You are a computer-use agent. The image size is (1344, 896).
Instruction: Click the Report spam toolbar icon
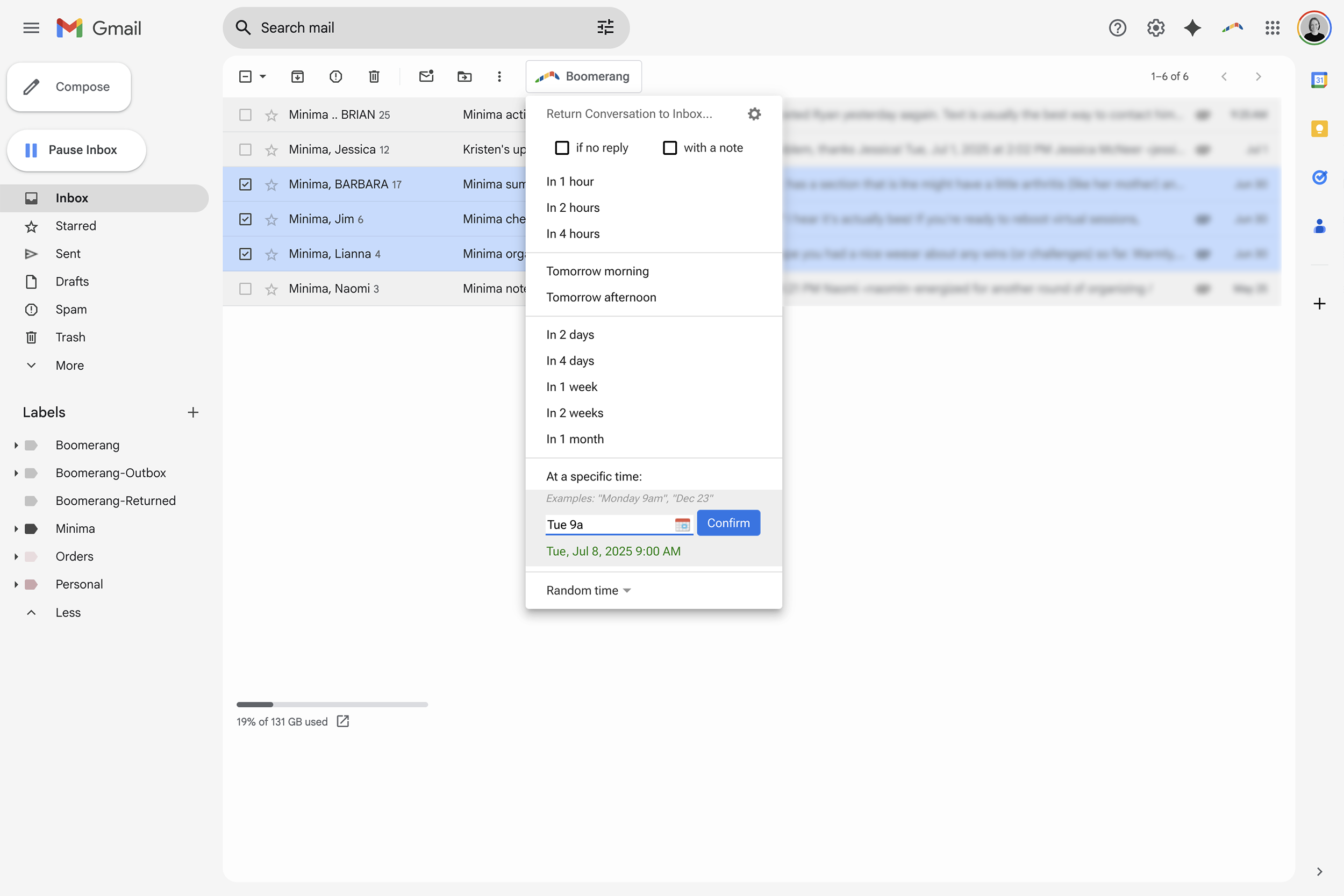(x=335, y=76)
